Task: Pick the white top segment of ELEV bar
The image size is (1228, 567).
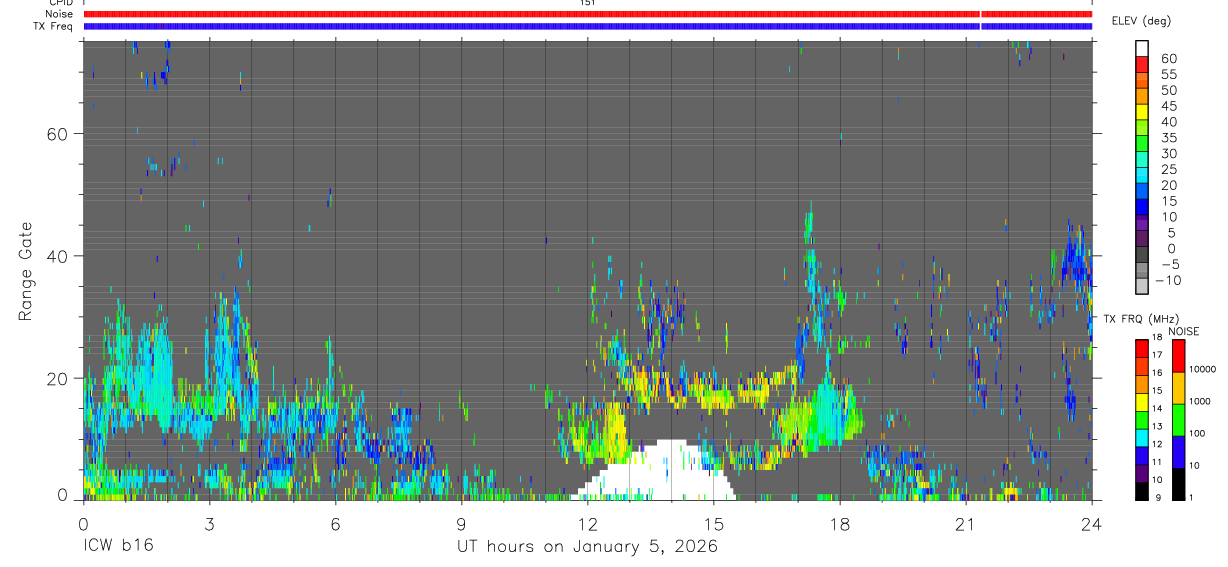Action: pyautogui.click(x=1142, y=46)
